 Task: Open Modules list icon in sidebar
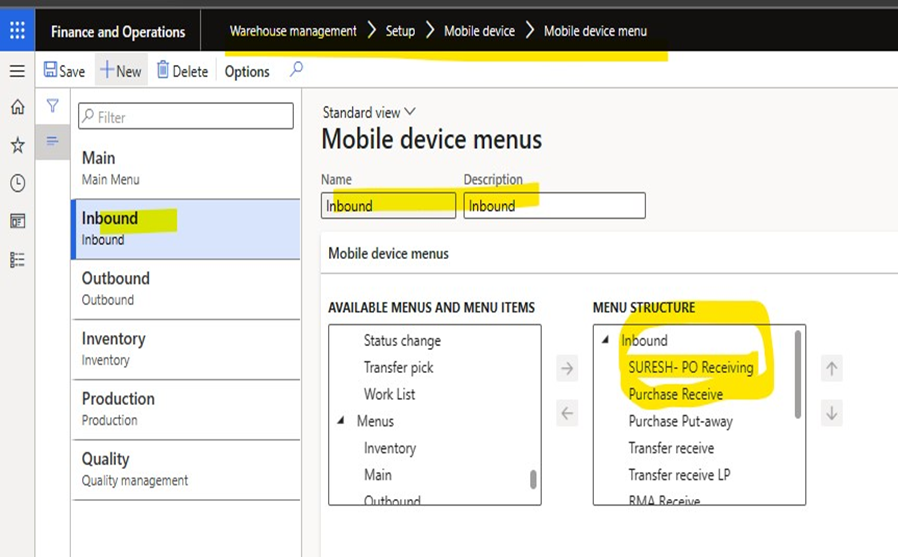click(x=17, y=260)
